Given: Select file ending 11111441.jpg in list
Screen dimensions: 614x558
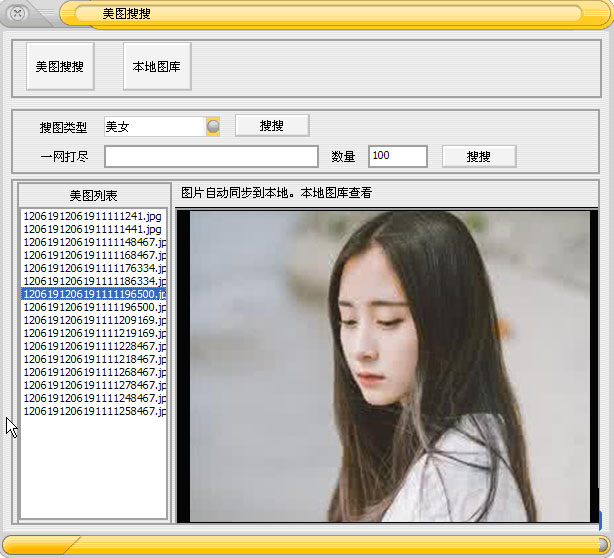Looking at the screenshot, I should pos(94,229).
